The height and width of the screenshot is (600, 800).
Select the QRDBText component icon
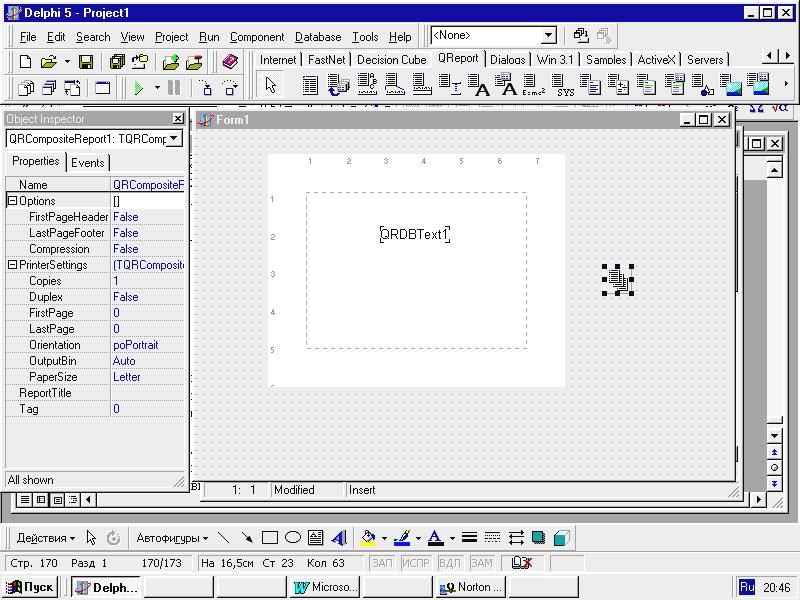point(507,85)
